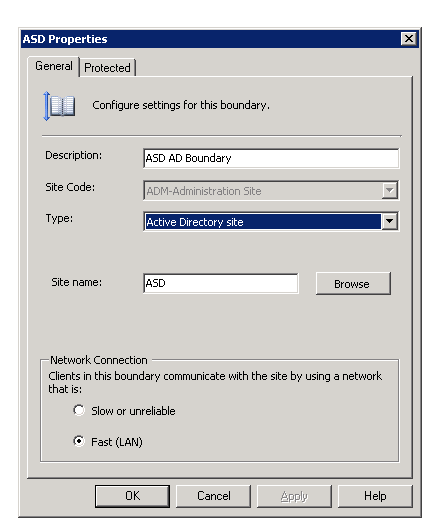Screen dimensions: 428x528
Task: Click the Fast (LAN) label text
Action: [117, 442]
